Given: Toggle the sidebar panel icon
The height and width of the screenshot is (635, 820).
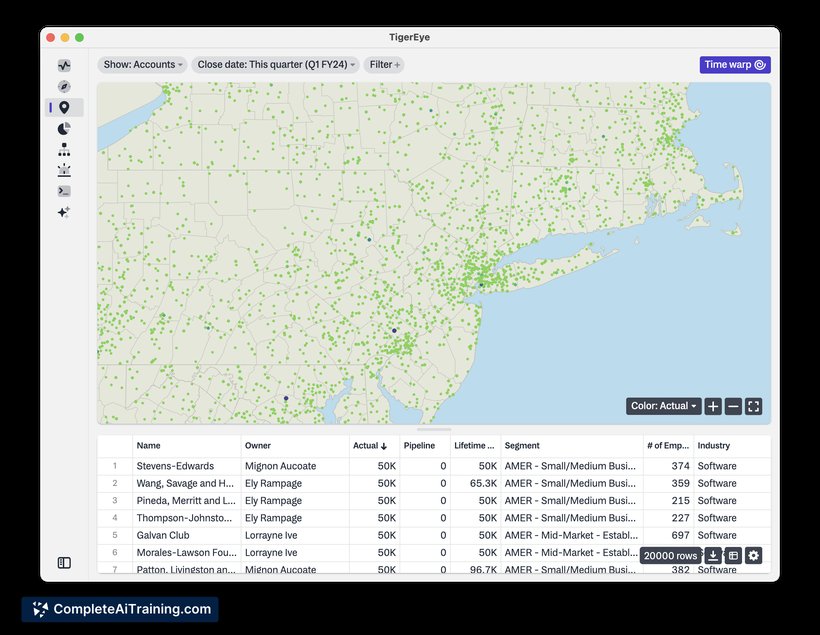Looking at the screenshot, I should click(x=64, y=563).
